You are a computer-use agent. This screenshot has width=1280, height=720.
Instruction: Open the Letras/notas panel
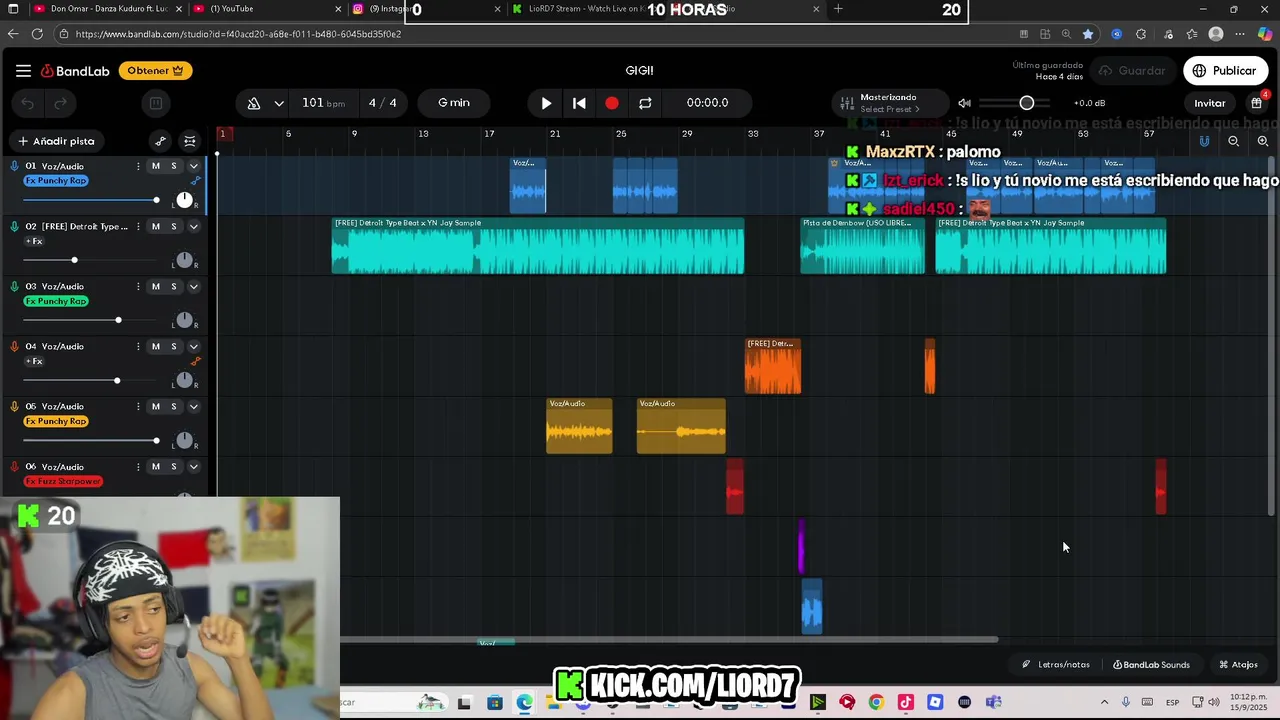click(1056, 664)
